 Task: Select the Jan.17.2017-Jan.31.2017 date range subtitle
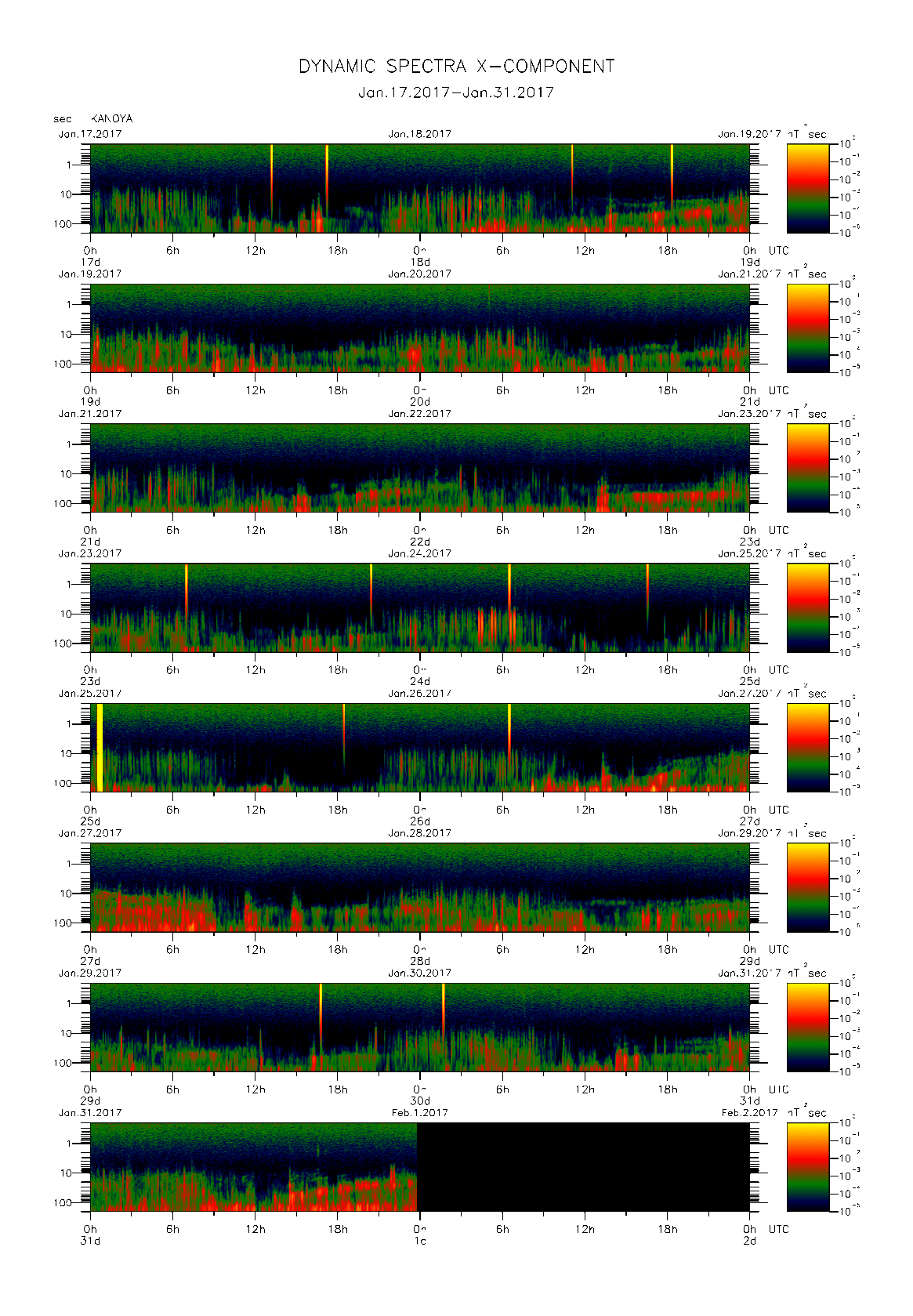tap(456, 92)
